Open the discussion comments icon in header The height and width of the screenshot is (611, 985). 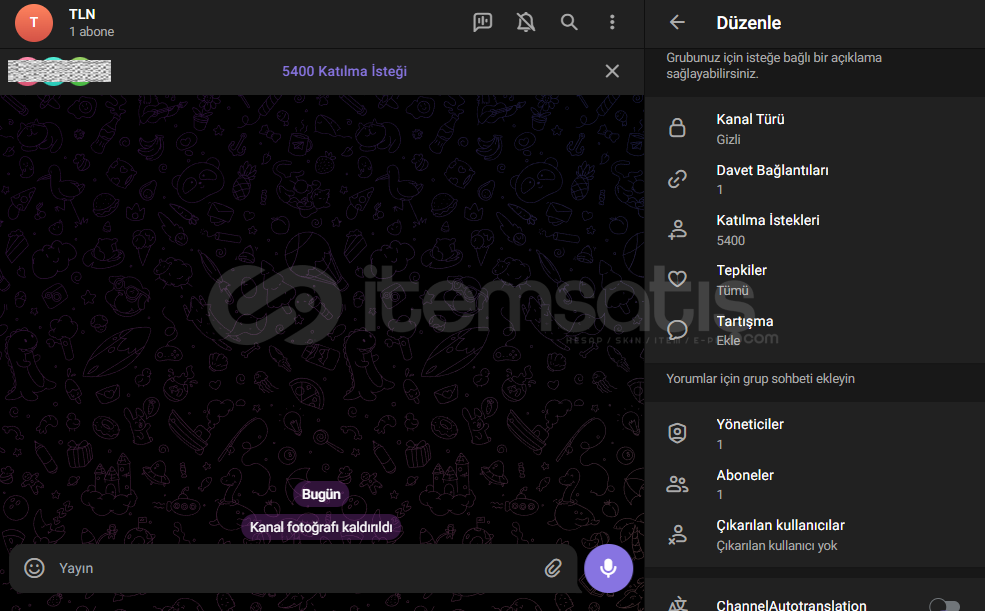tap(483, 22)
